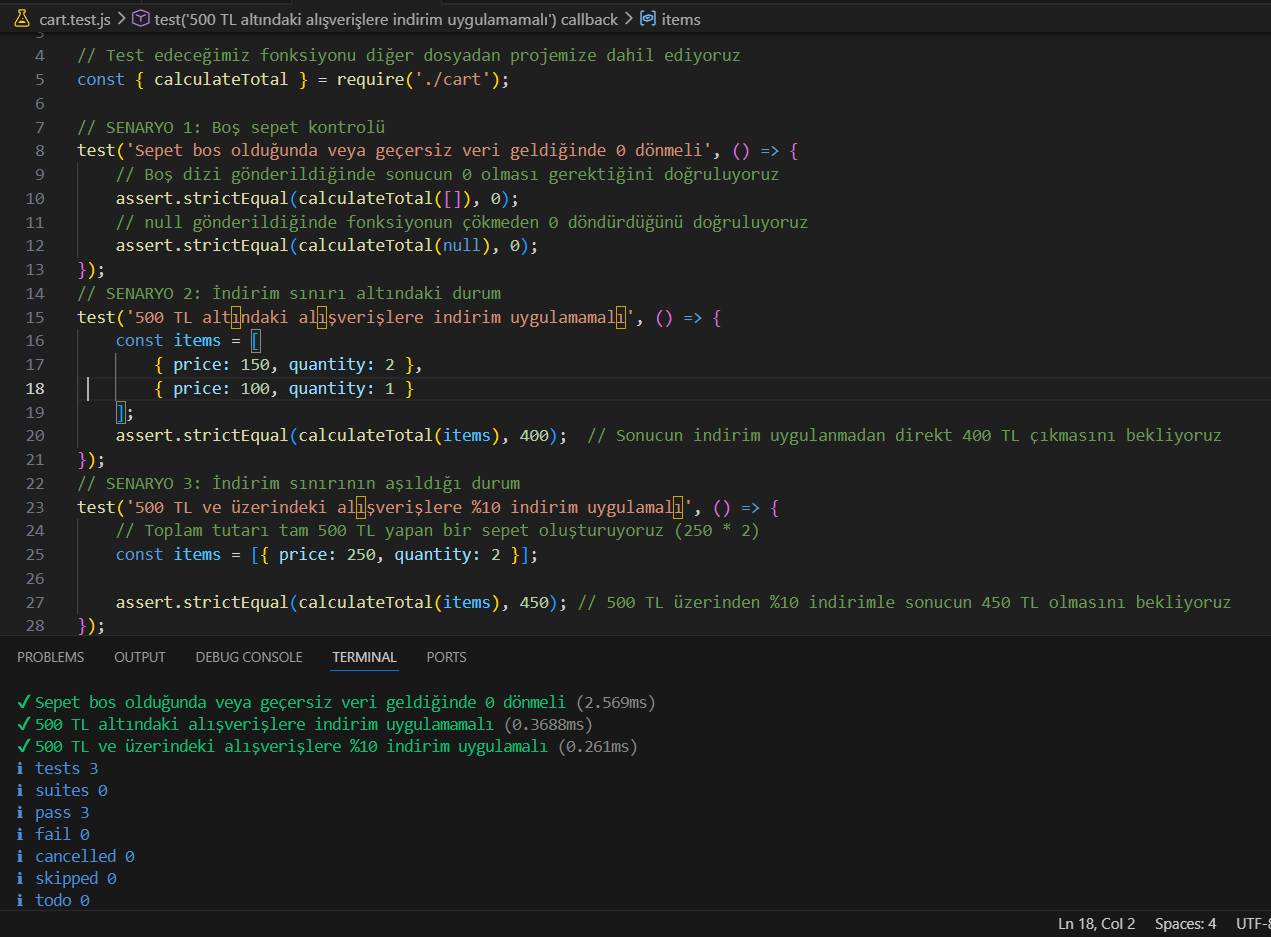Click line number 15 in the gutter
The image size is (1271, 937).
tap(35, 317)
